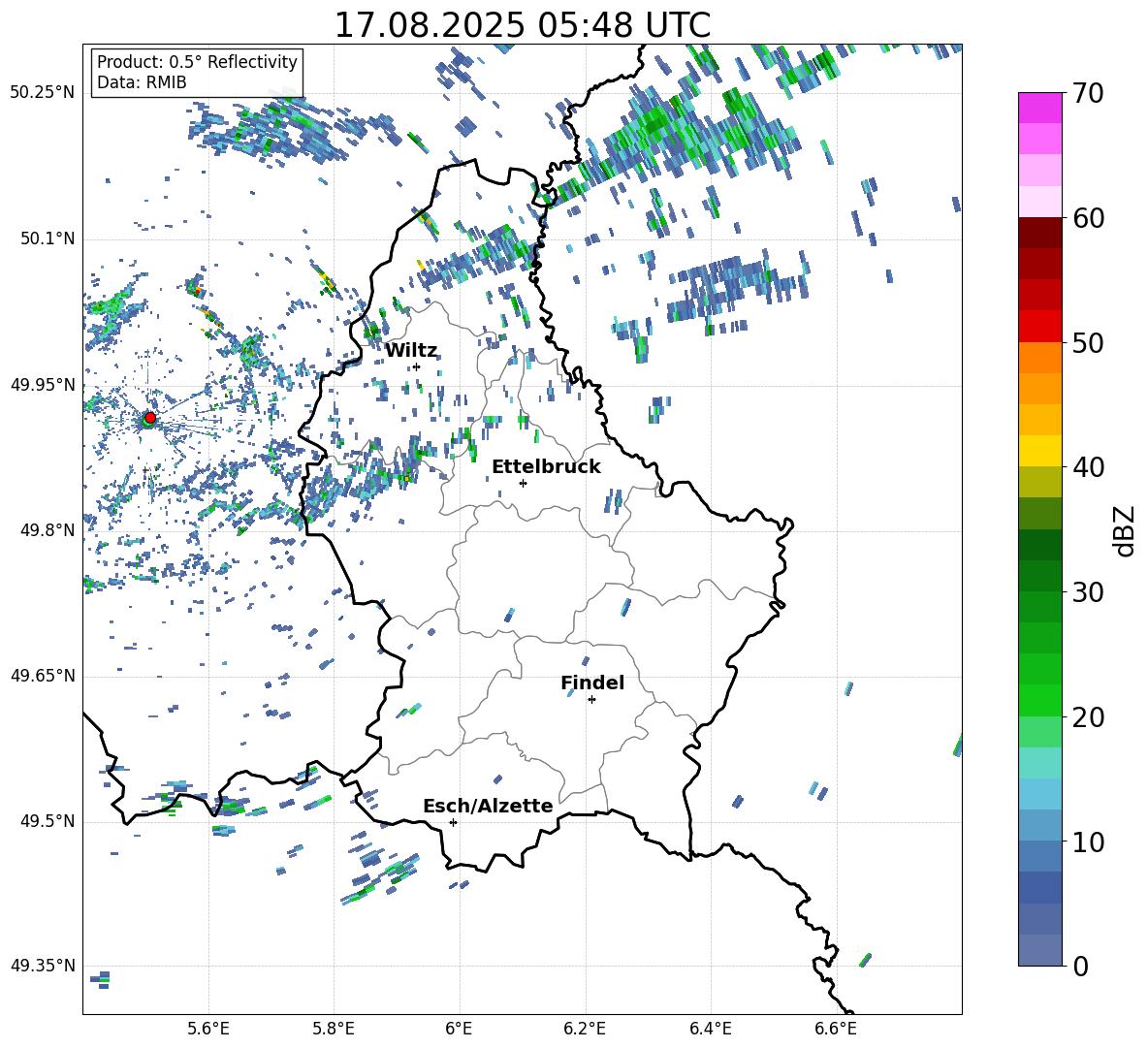The image size is (1148, 1048).
Task: Click the 0 value on the colorbar
Action: click(1080, 967)
